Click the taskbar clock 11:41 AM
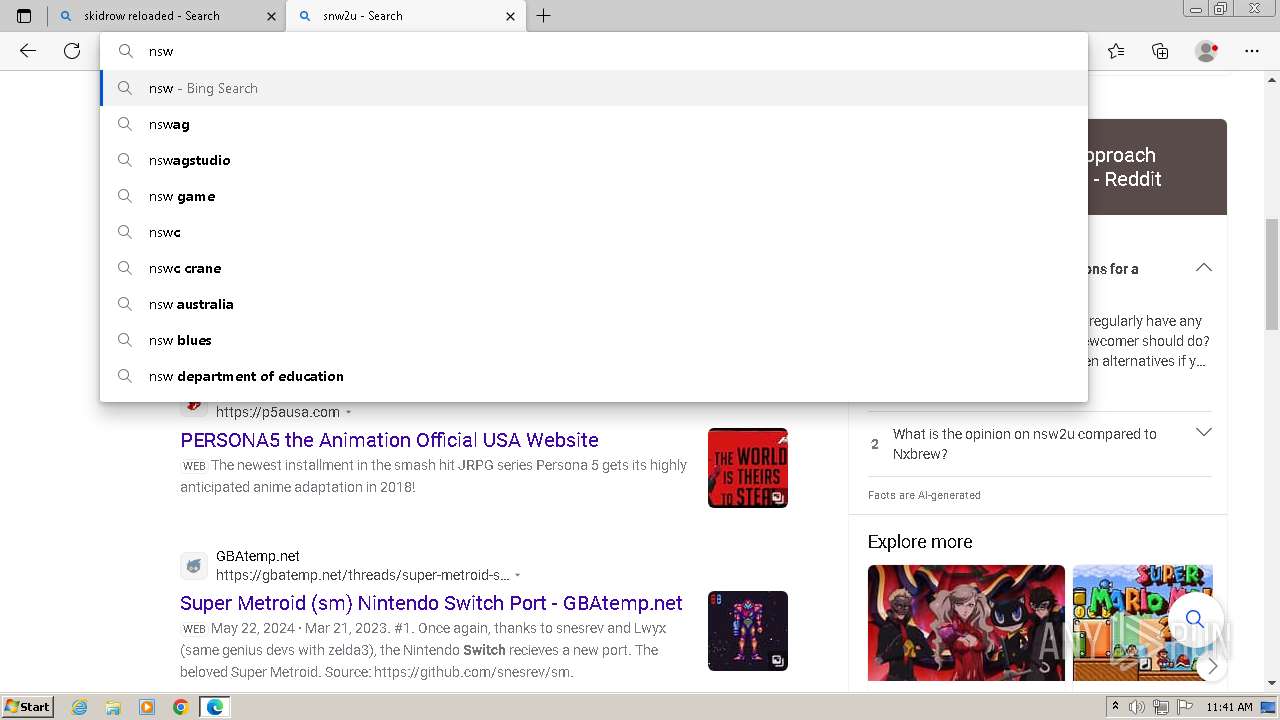The height and width of the screenshot is (720, 1280). pos(1229,707)
